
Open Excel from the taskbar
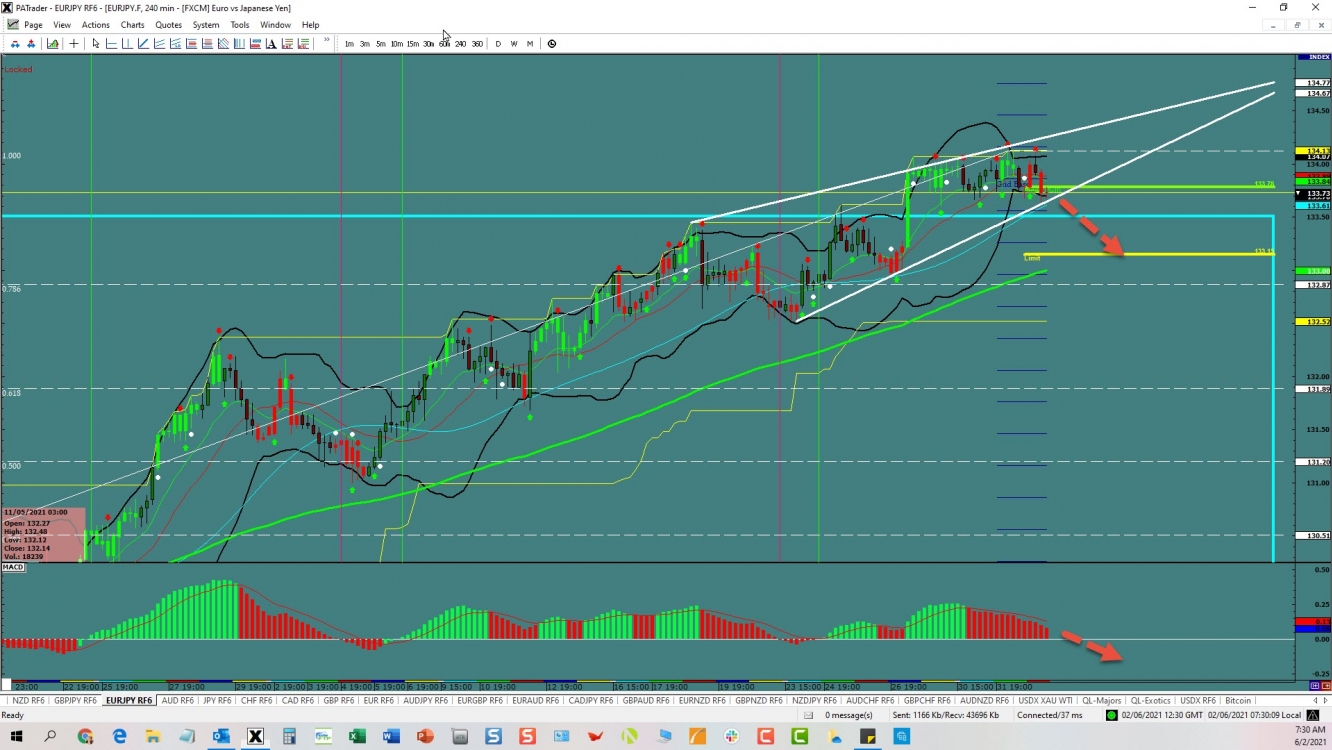357,737
